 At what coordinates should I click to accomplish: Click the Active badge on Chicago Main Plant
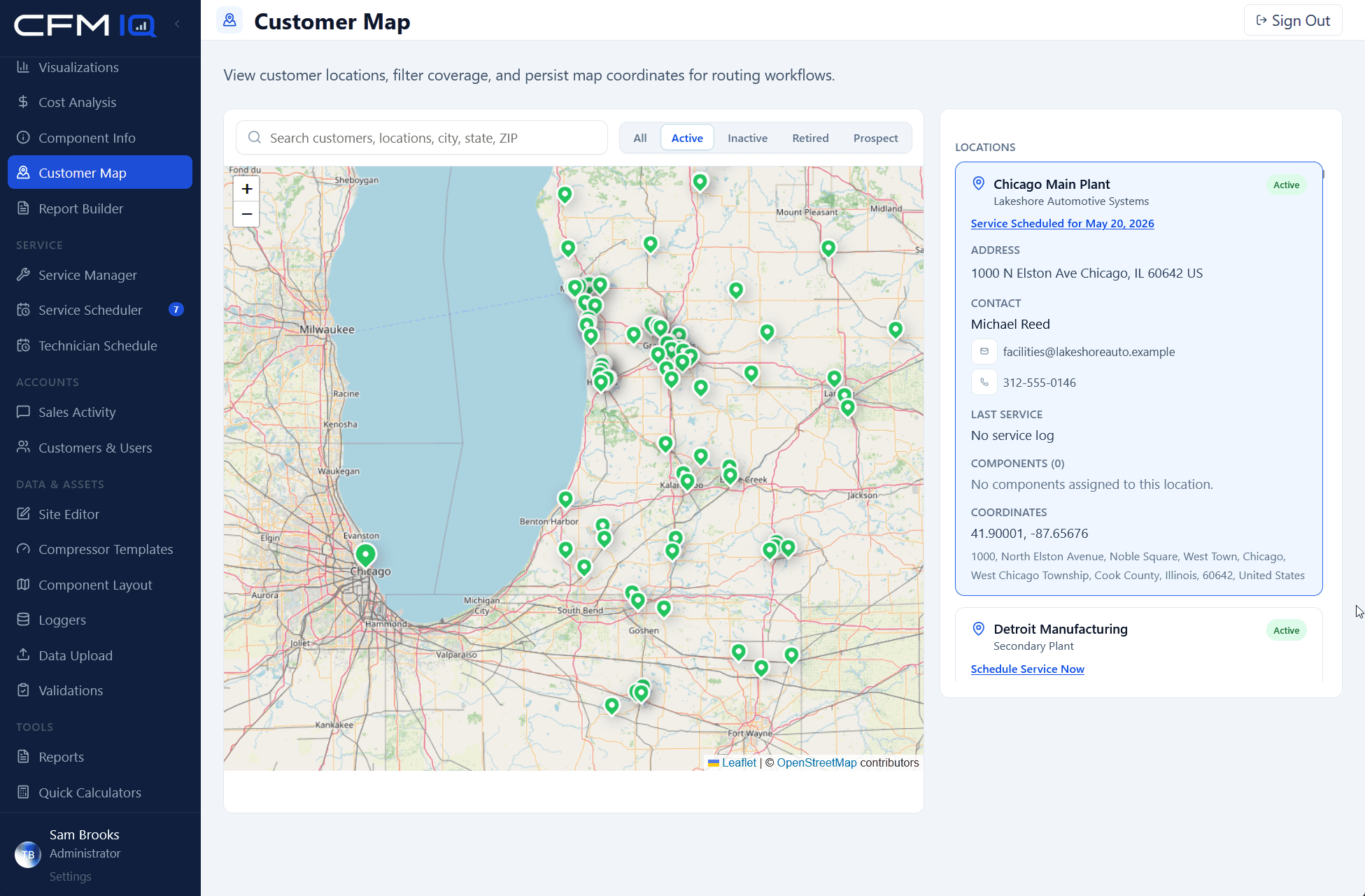tap(1286, 185)
